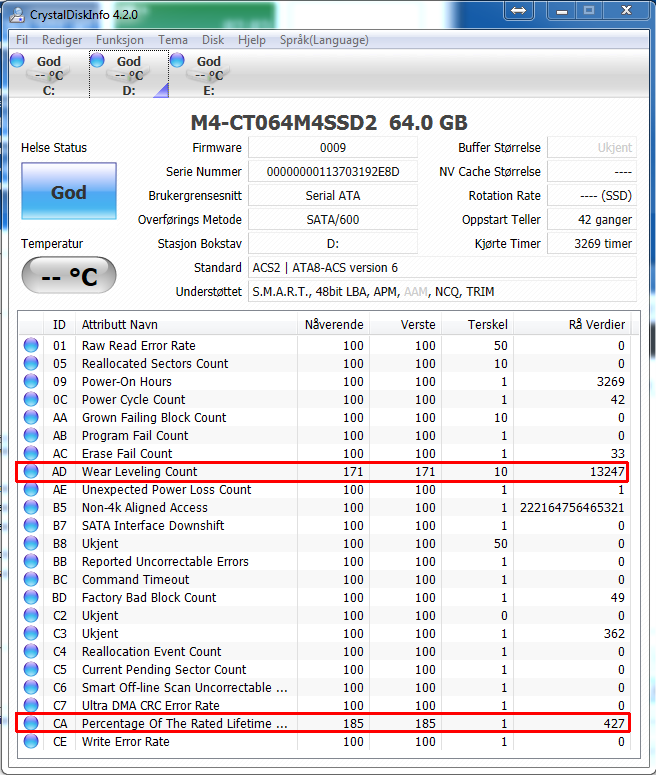
Task: Click the Nåverende column header
Action: 334,324
